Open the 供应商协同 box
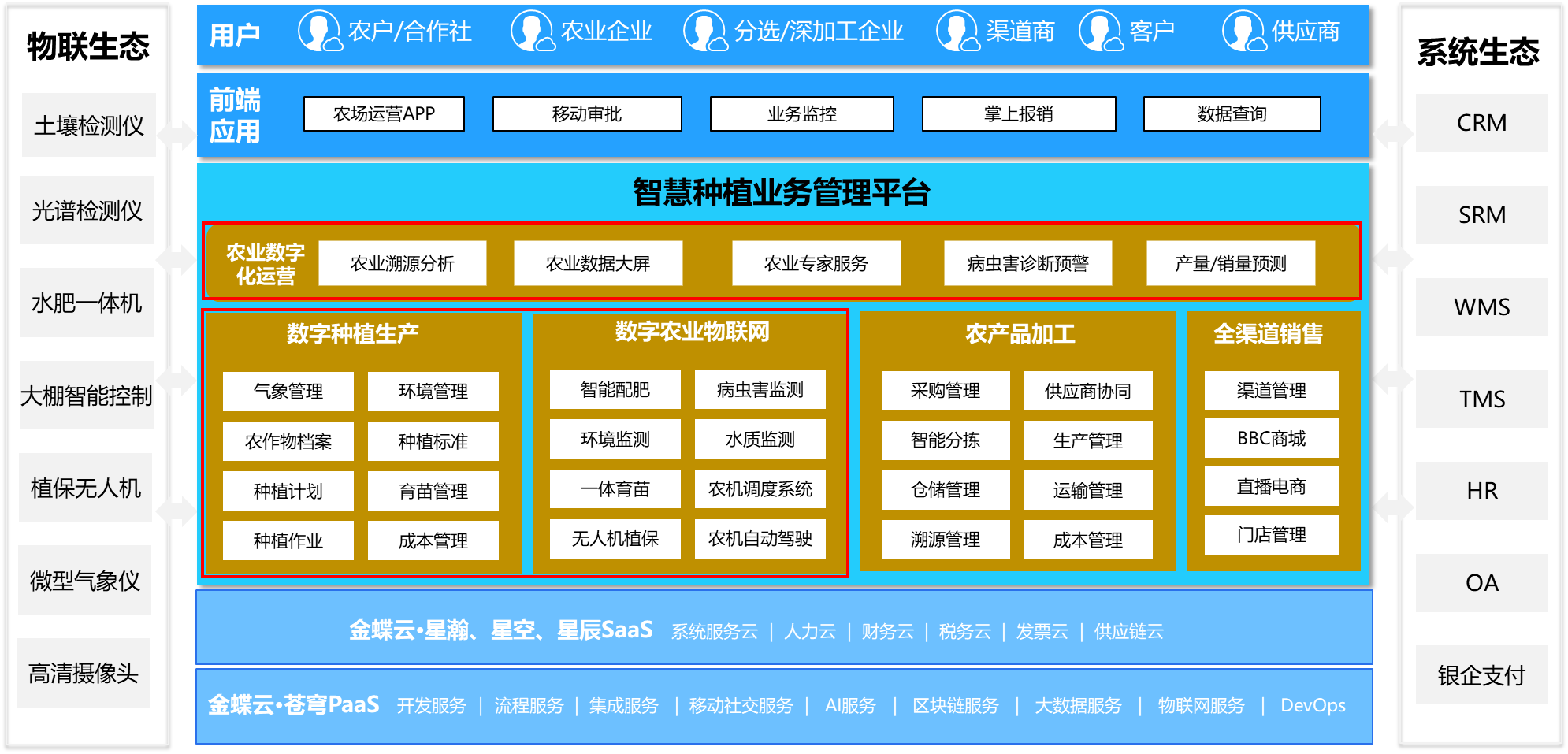The image size is (1568, 754). 1088,391
